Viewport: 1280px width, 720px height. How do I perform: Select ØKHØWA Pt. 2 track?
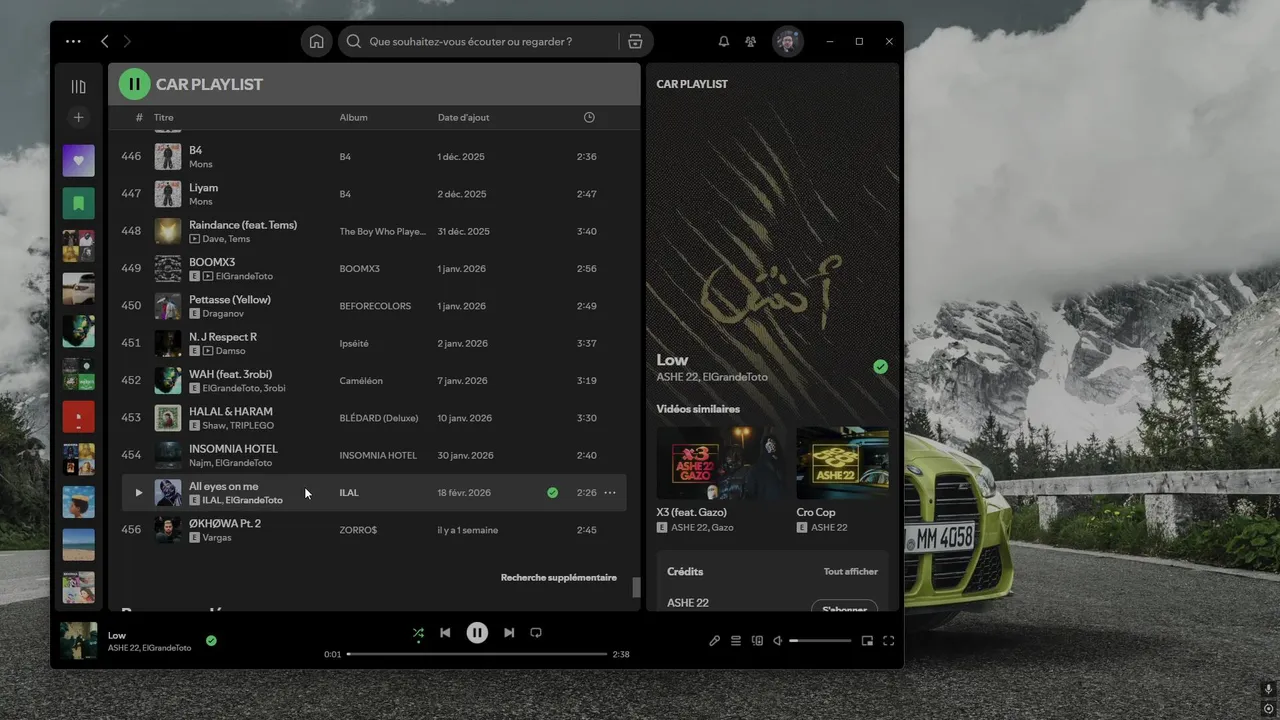pyautogui.click(x=374, y=530)
